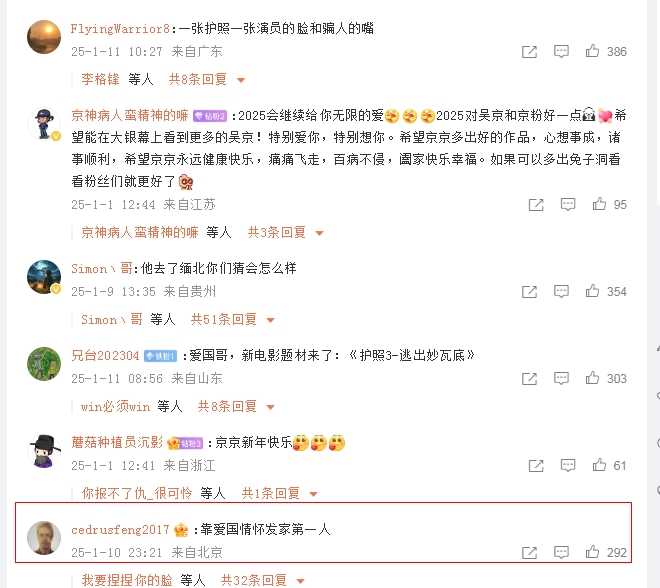
Task: Expand 共8条回复 under FlyingWarrior8
Action: [x=206, y=79]
